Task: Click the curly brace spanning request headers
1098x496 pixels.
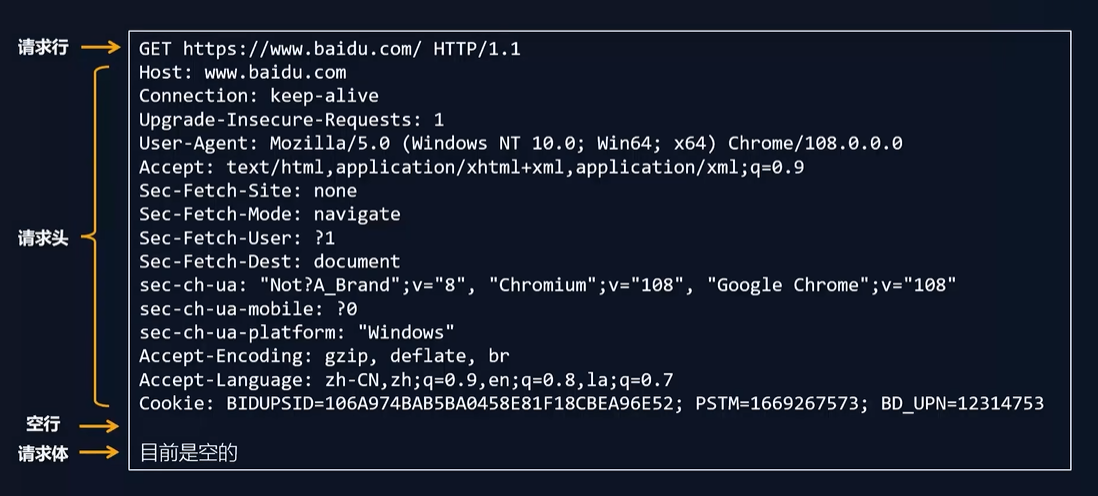Action: coord(96,237)
